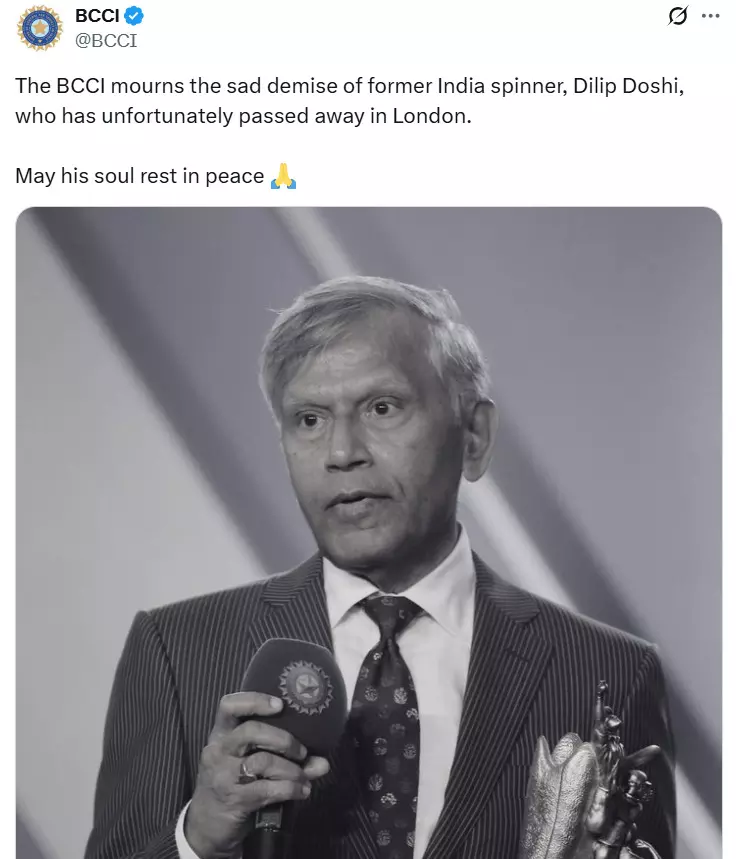This screenshot has width=736, height=859.
Task: Open the BCCI profile avatar
Action: [x=40, y=27]
